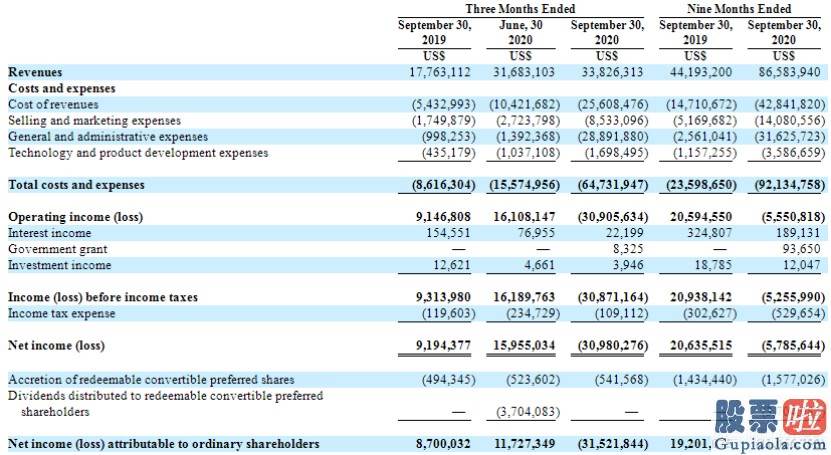Click selling expenses value (1,749,879)
This screenshot has width=831, height=455.
[x=444, y=121]
